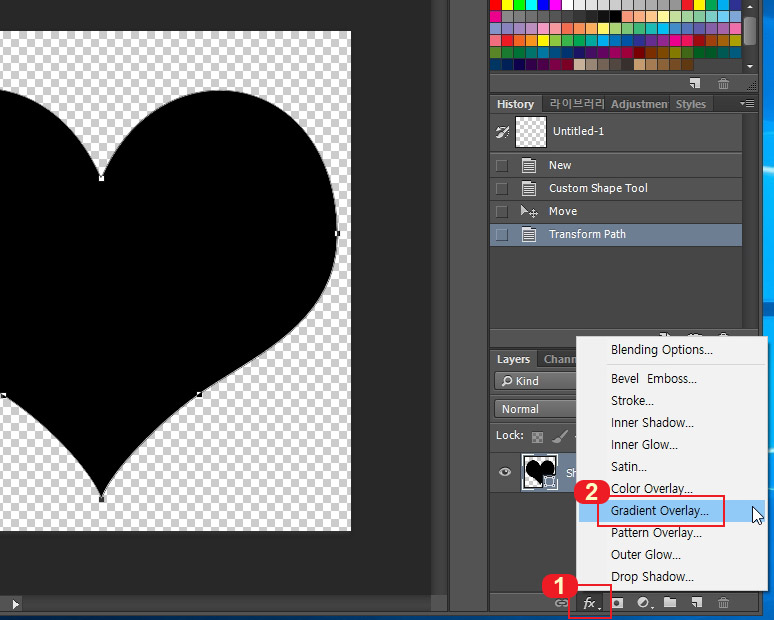
Task: Switch to the Channels tab
Action: pos(559,359)
